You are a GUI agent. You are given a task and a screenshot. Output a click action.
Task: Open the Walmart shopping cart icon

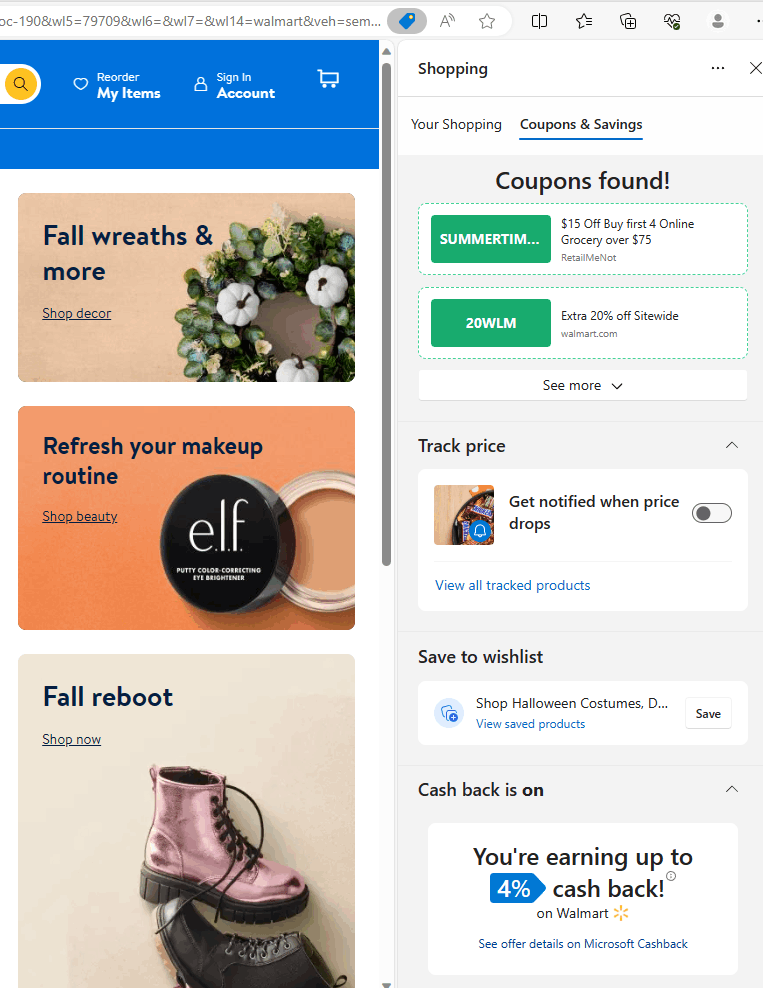pos(328,79)
